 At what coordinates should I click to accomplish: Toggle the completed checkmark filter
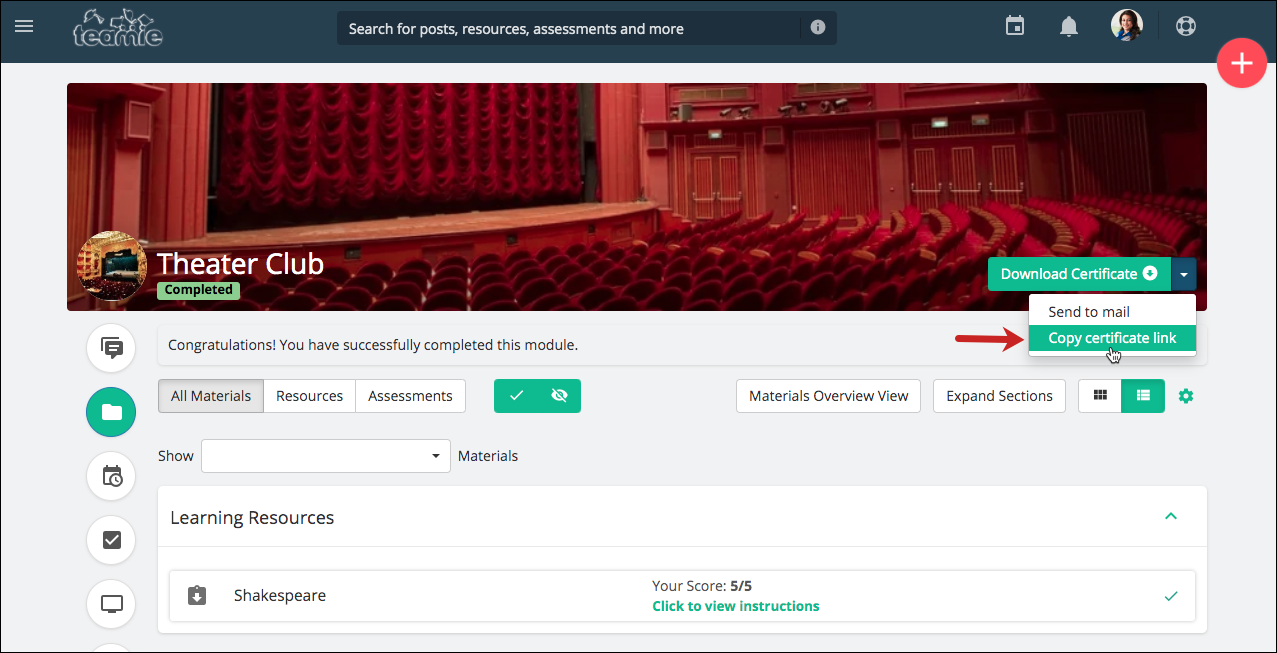[516, 396]
